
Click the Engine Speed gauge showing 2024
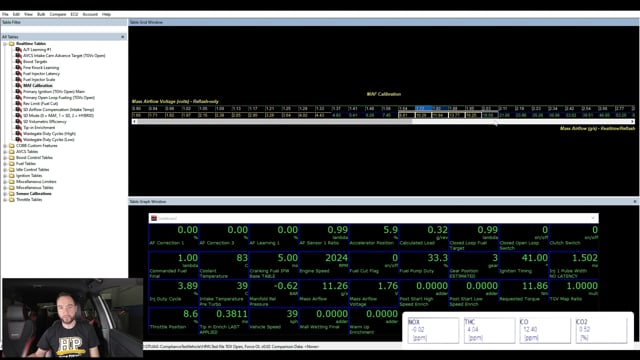[x=324, y=265]
